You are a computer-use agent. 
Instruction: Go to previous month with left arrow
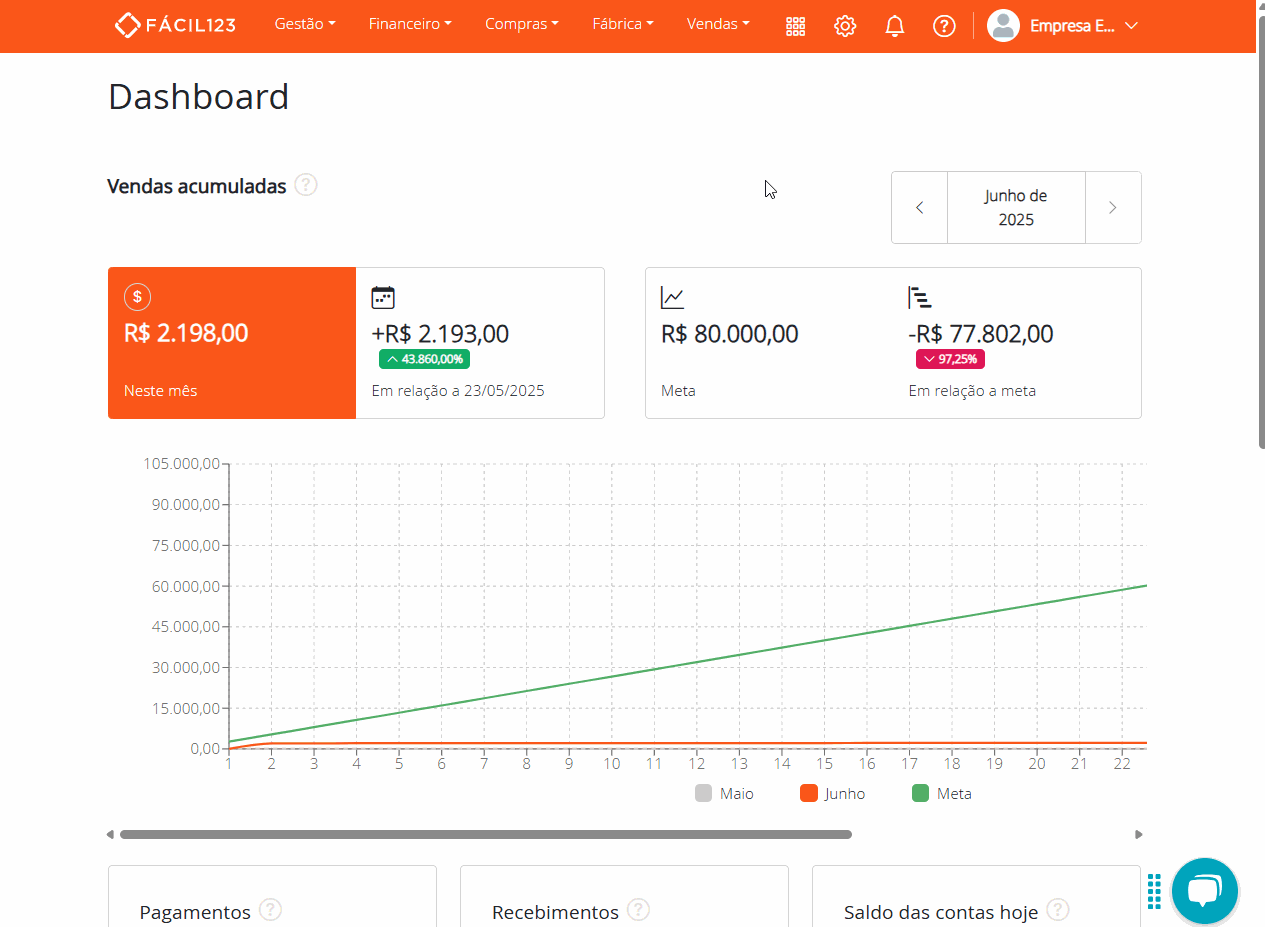[919, 207]
